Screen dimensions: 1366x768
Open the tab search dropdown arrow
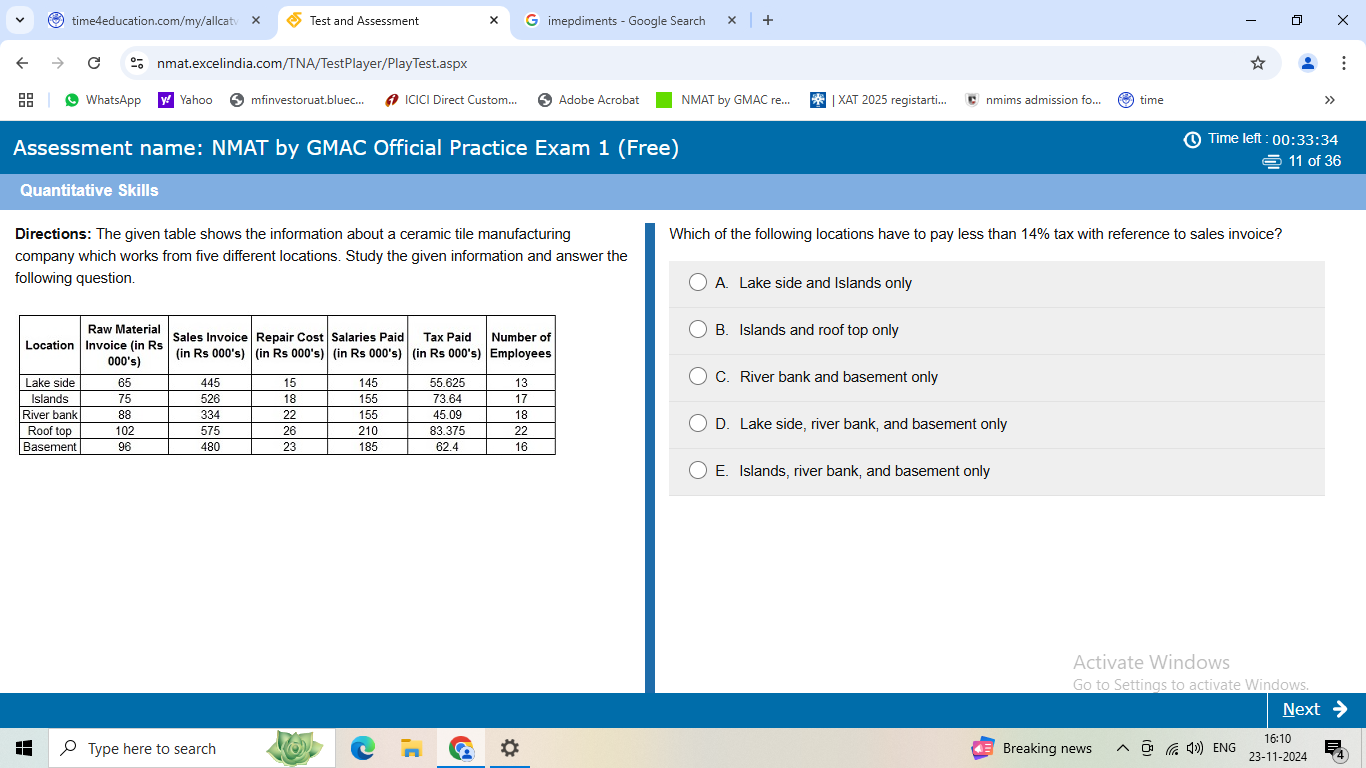pos(20,20)
